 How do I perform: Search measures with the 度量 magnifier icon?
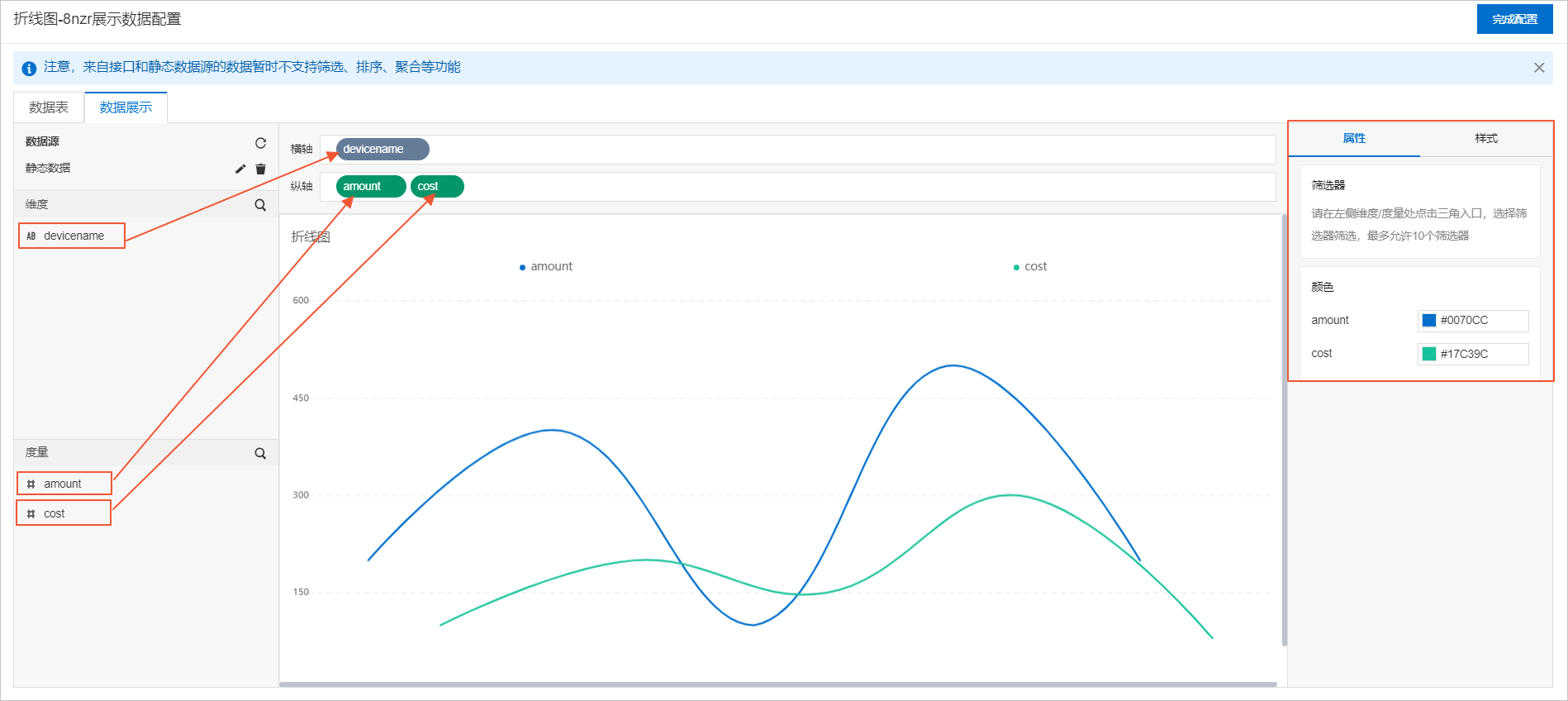pyautogui.click(x=260, y=453)
